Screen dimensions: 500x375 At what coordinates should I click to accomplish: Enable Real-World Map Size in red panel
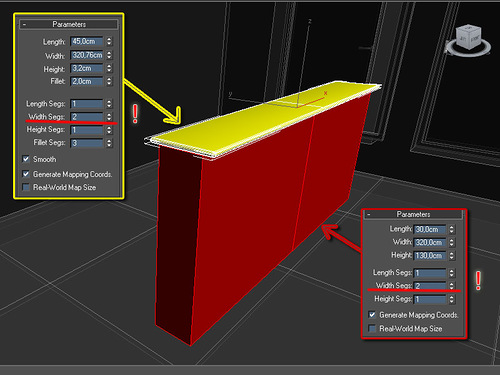[x=372, y=328]
